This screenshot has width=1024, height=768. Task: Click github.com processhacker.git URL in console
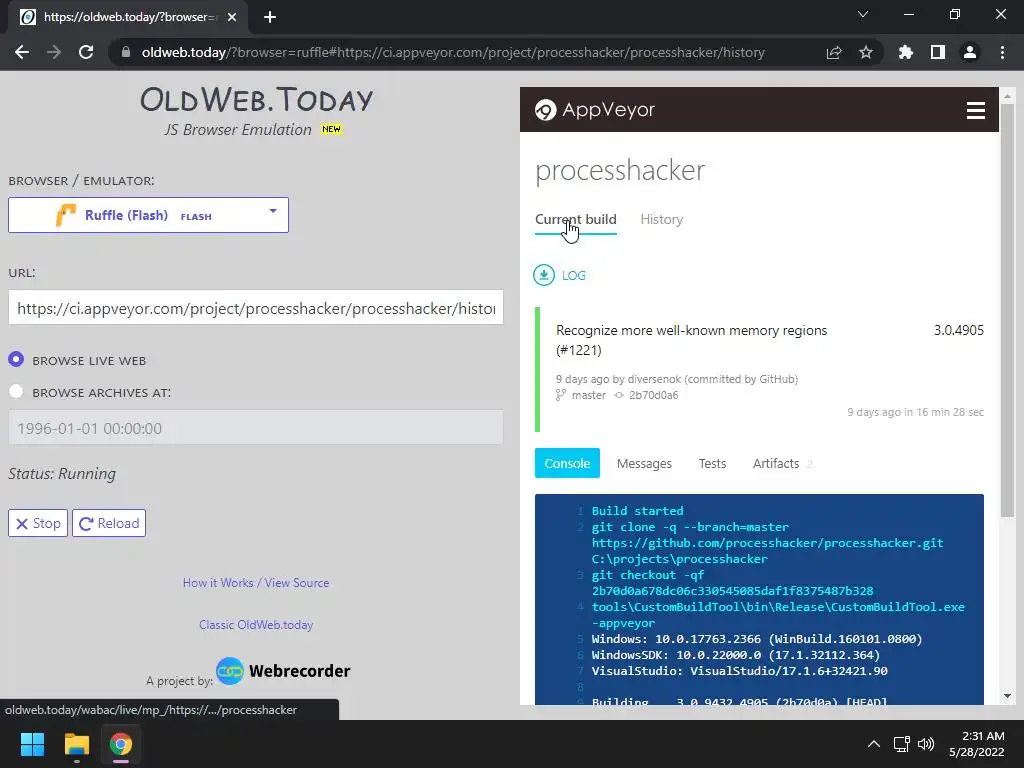pyautogui.click(x=767, y=543)
